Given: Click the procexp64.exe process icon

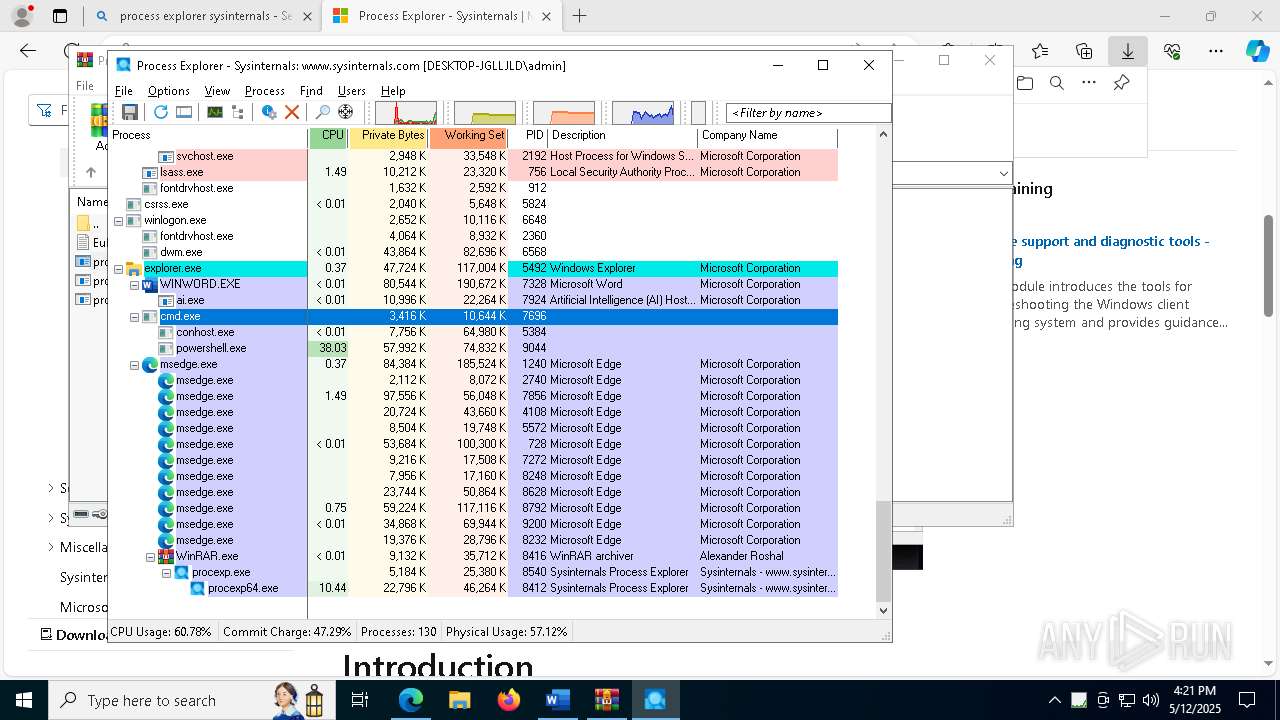Looking at the screenshot, I should (198, 588).
